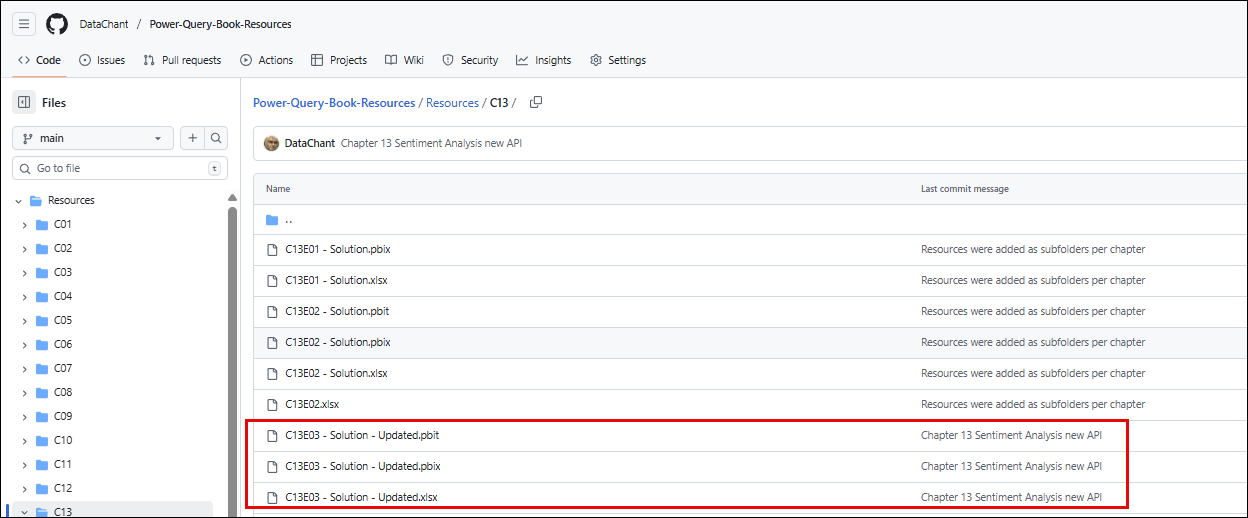
Task: Open the C09 folder in tree
Action: tap(63, 416)
